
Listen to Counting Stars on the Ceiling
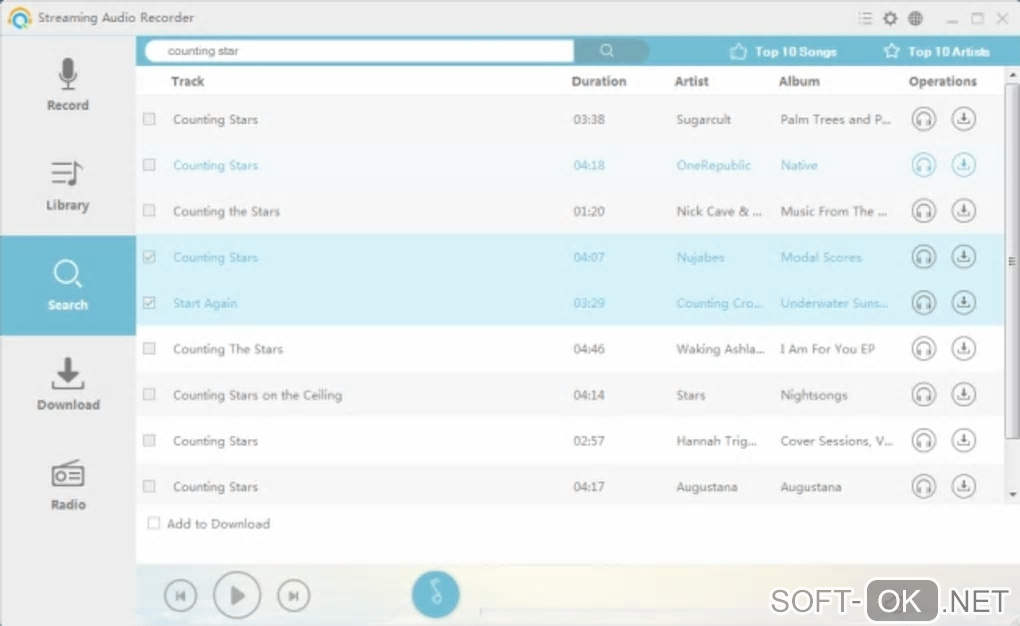(924, 394)
